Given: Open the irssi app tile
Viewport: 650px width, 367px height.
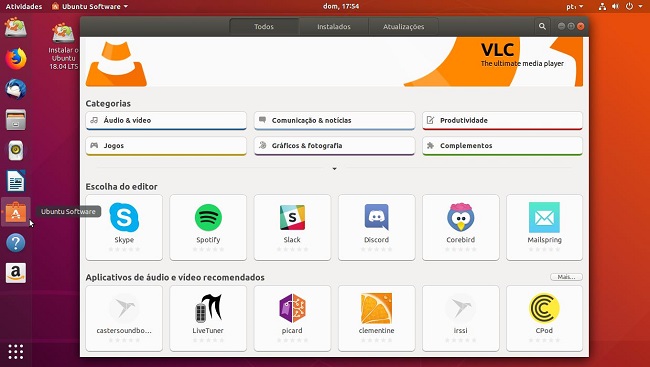Looking at the screenshot, I should (x=461, y=318).
